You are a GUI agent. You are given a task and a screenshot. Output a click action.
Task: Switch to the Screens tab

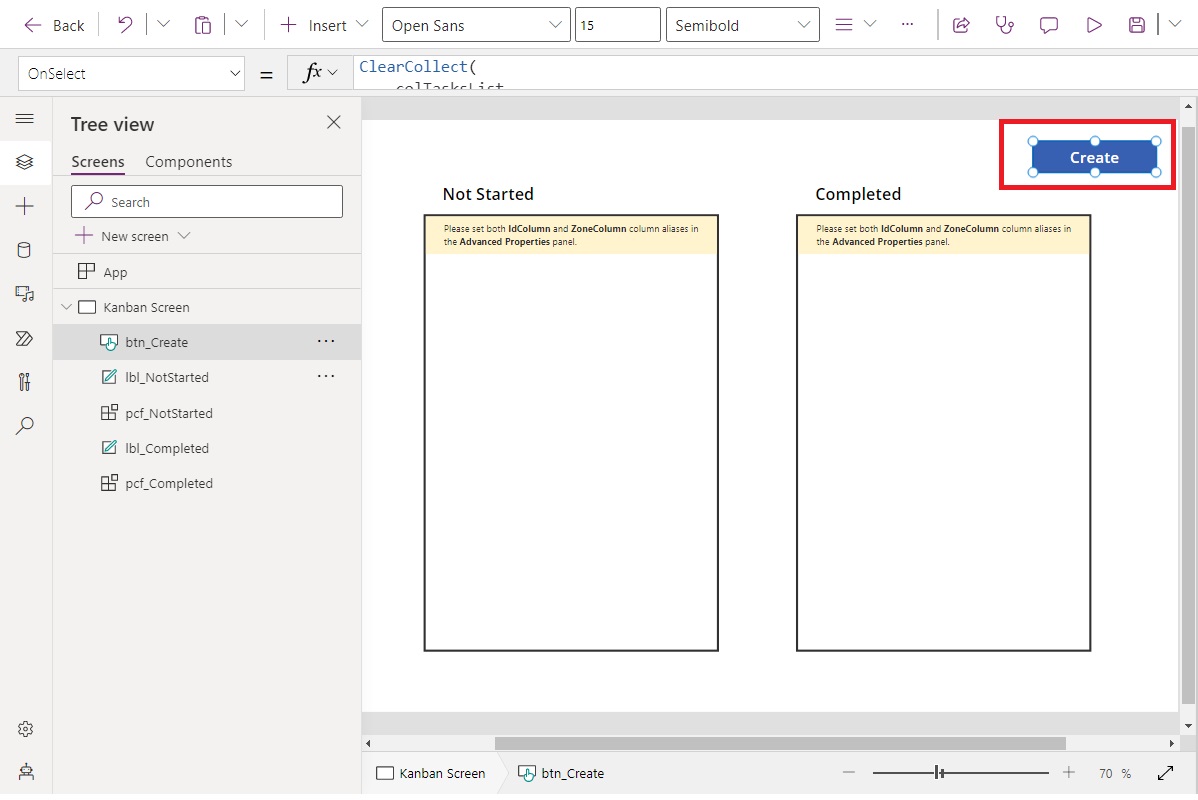tap(96, 161)
